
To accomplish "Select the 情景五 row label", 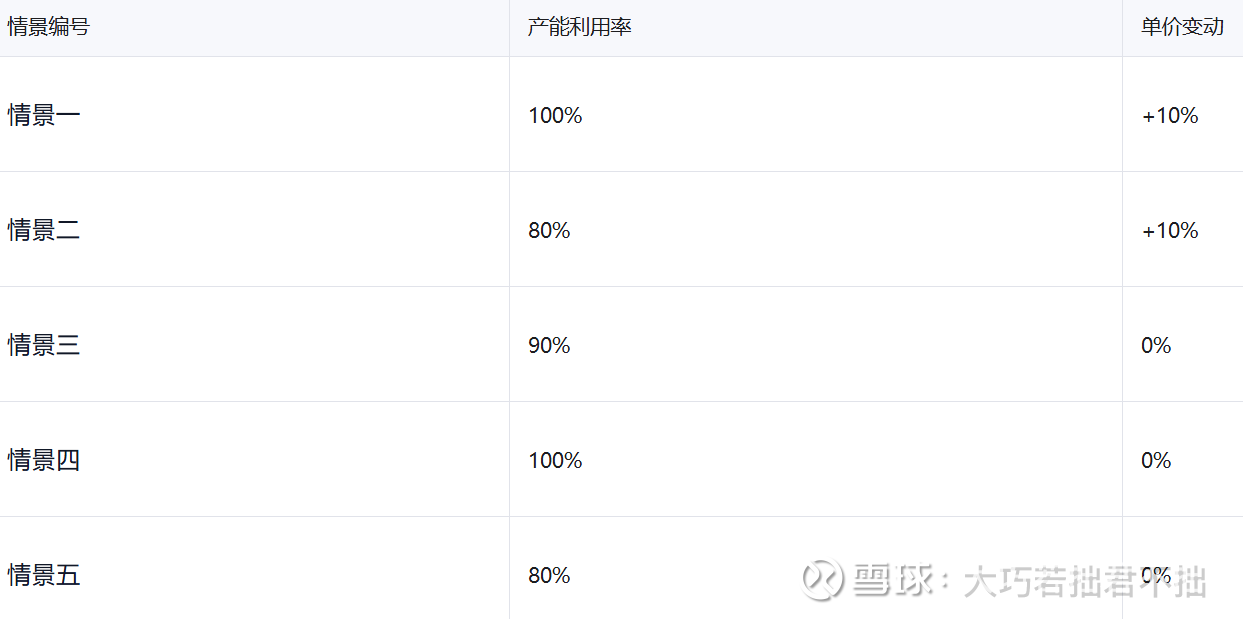I will pos(44,575).
